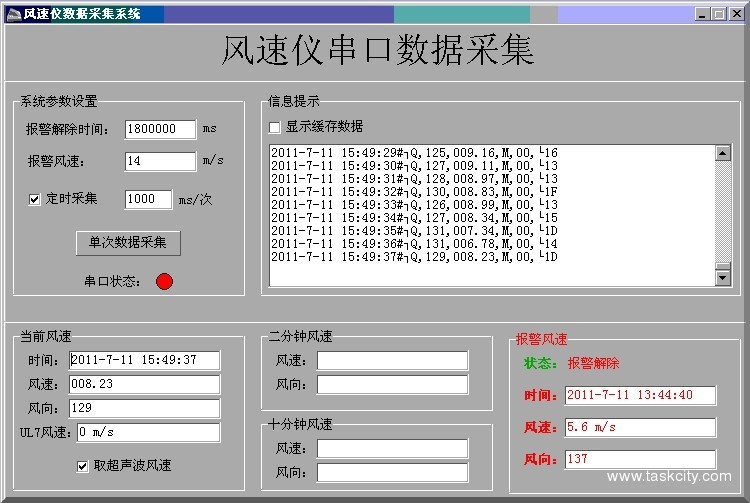Image resolution: width=750 pixels, height=503 pixels.
Task: Click the 风速仪串口数据采集 heading
Action: [x=378, y=50]
